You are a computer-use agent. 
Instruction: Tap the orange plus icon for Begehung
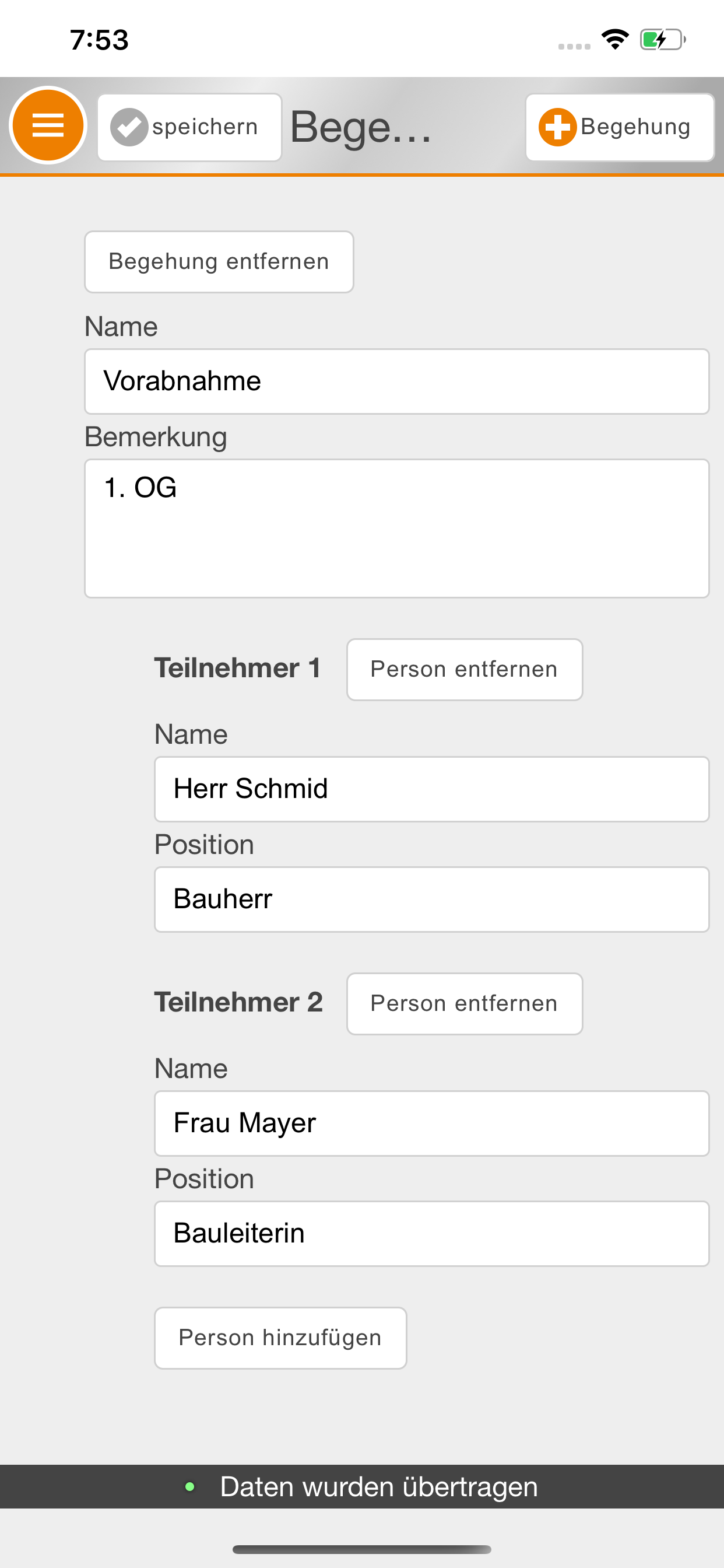[557, 127]
